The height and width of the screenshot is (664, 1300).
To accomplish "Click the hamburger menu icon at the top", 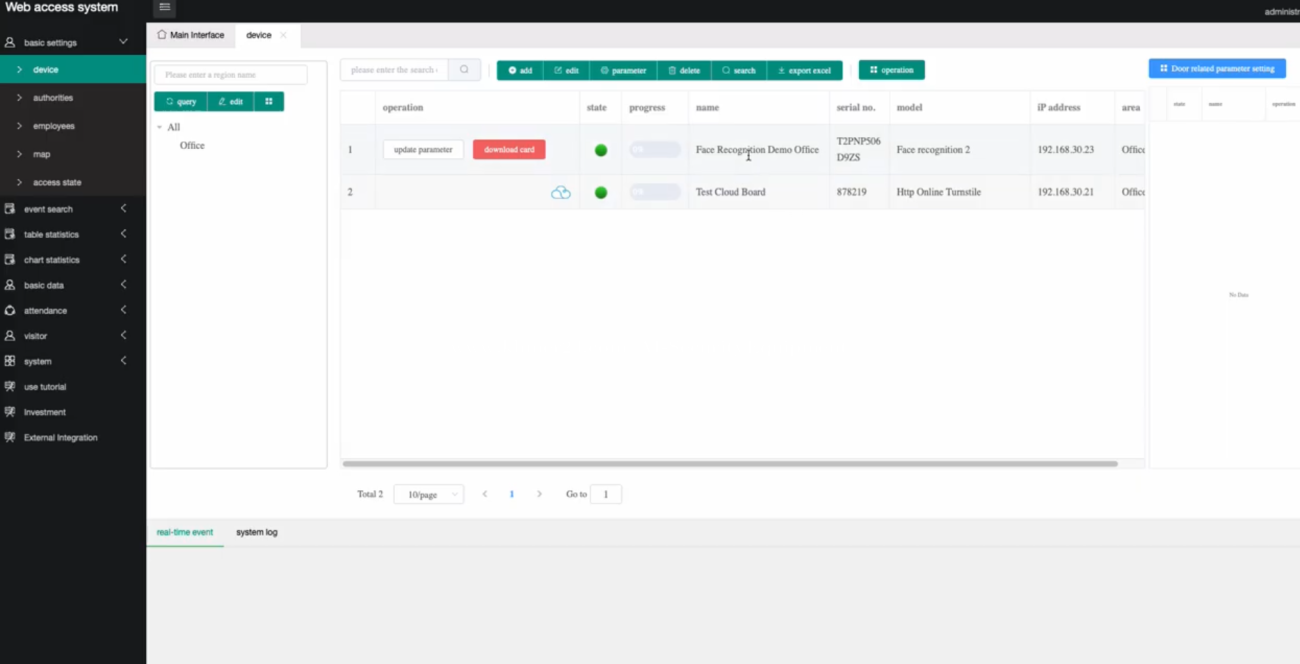I will [164, 7].
